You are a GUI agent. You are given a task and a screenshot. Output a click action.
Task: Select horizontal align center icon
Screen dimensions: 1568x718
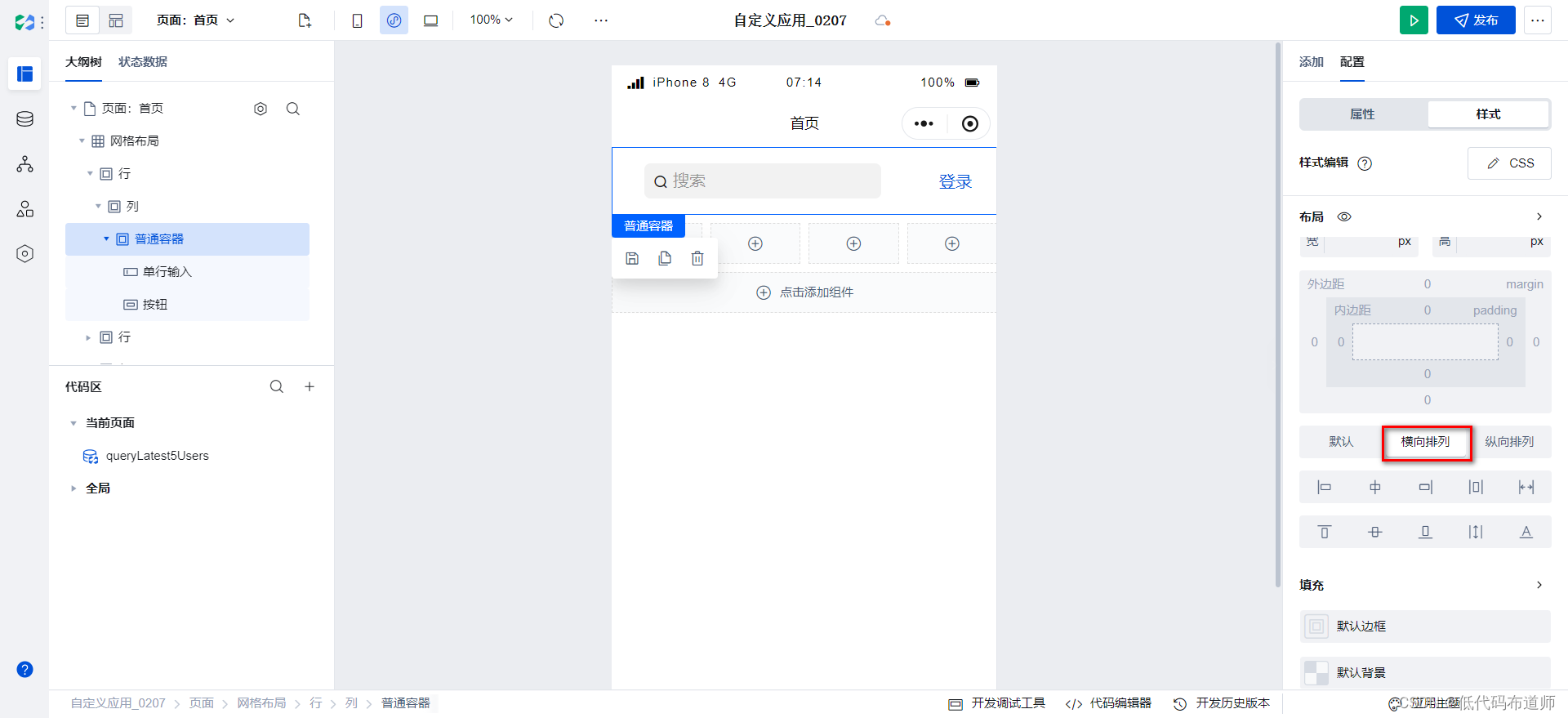(1375, 488)
